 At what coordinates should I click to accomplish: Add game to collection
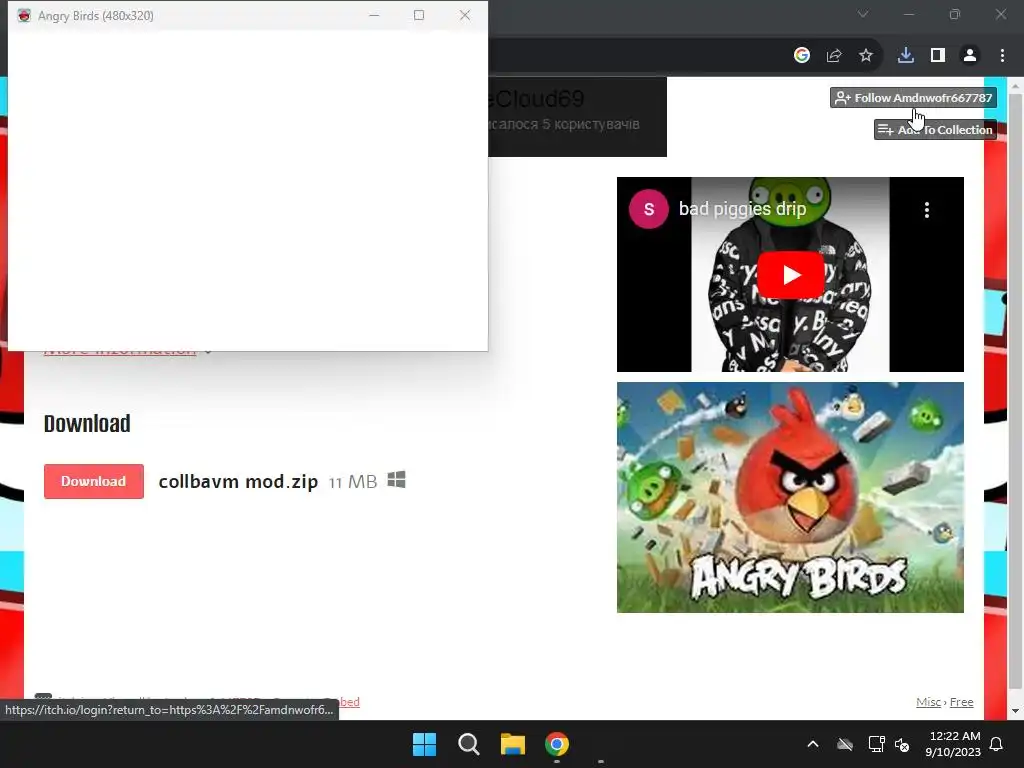[x=935, y=129]
